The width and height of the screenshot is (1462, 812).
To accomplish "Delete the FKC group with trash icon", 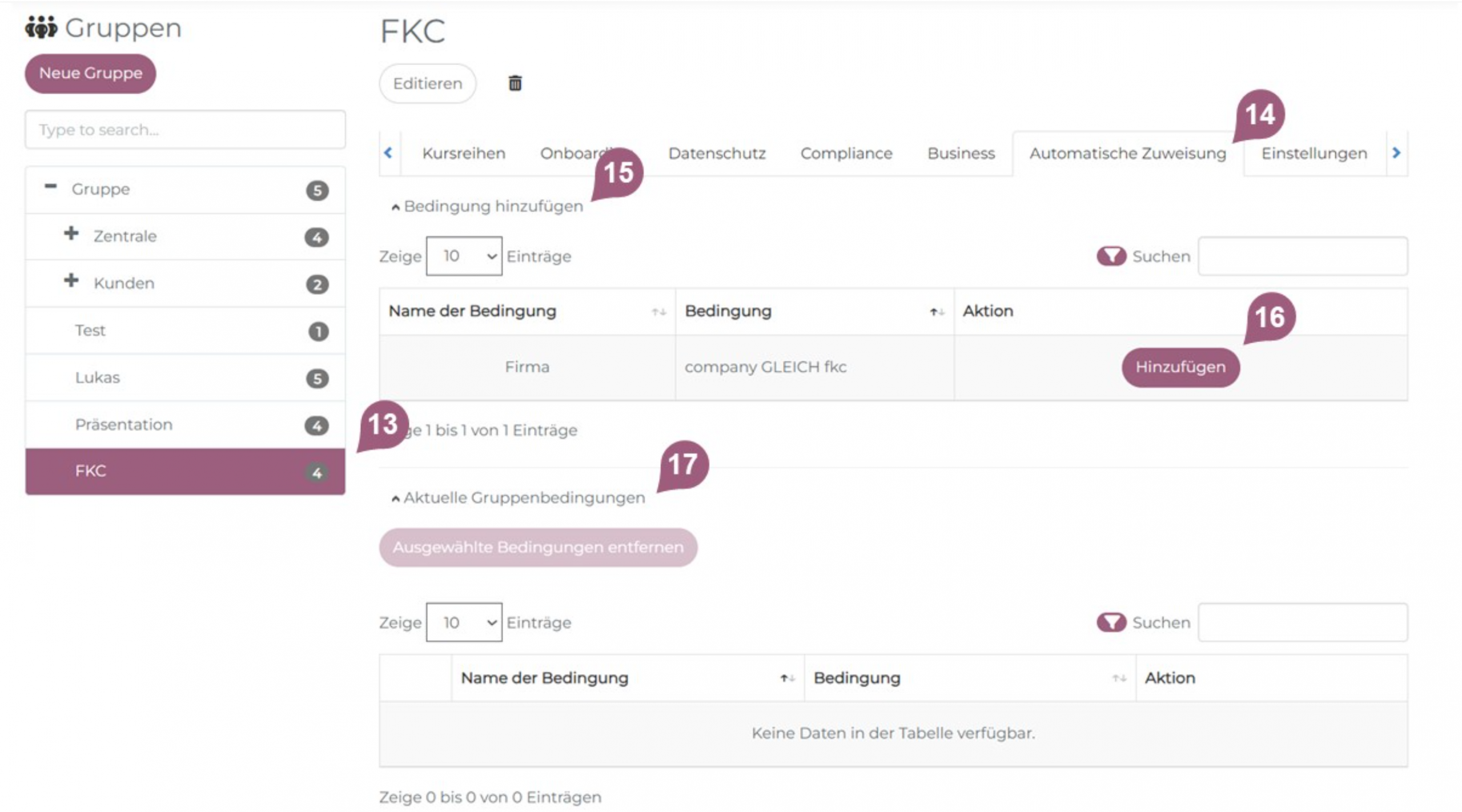I will 515,83.
